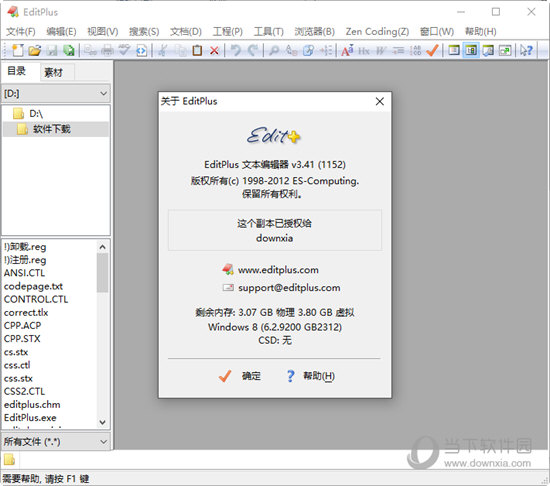
Task: Click the context help pointer icon
Action: pyautogui.click(x=526, y=50)
